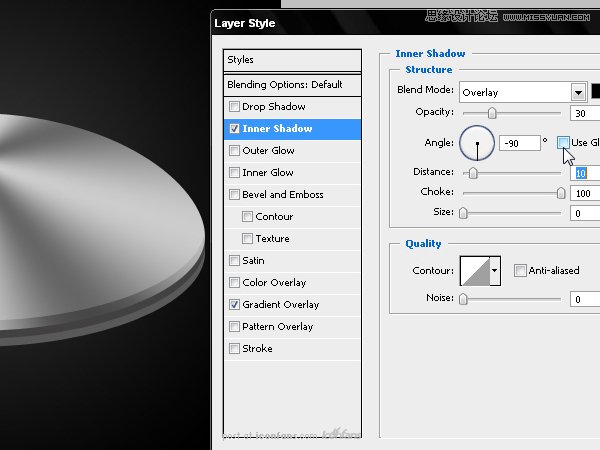Click the Opacity value field showing 30
Screen dimensions: 600x450
tap(585, 113)
